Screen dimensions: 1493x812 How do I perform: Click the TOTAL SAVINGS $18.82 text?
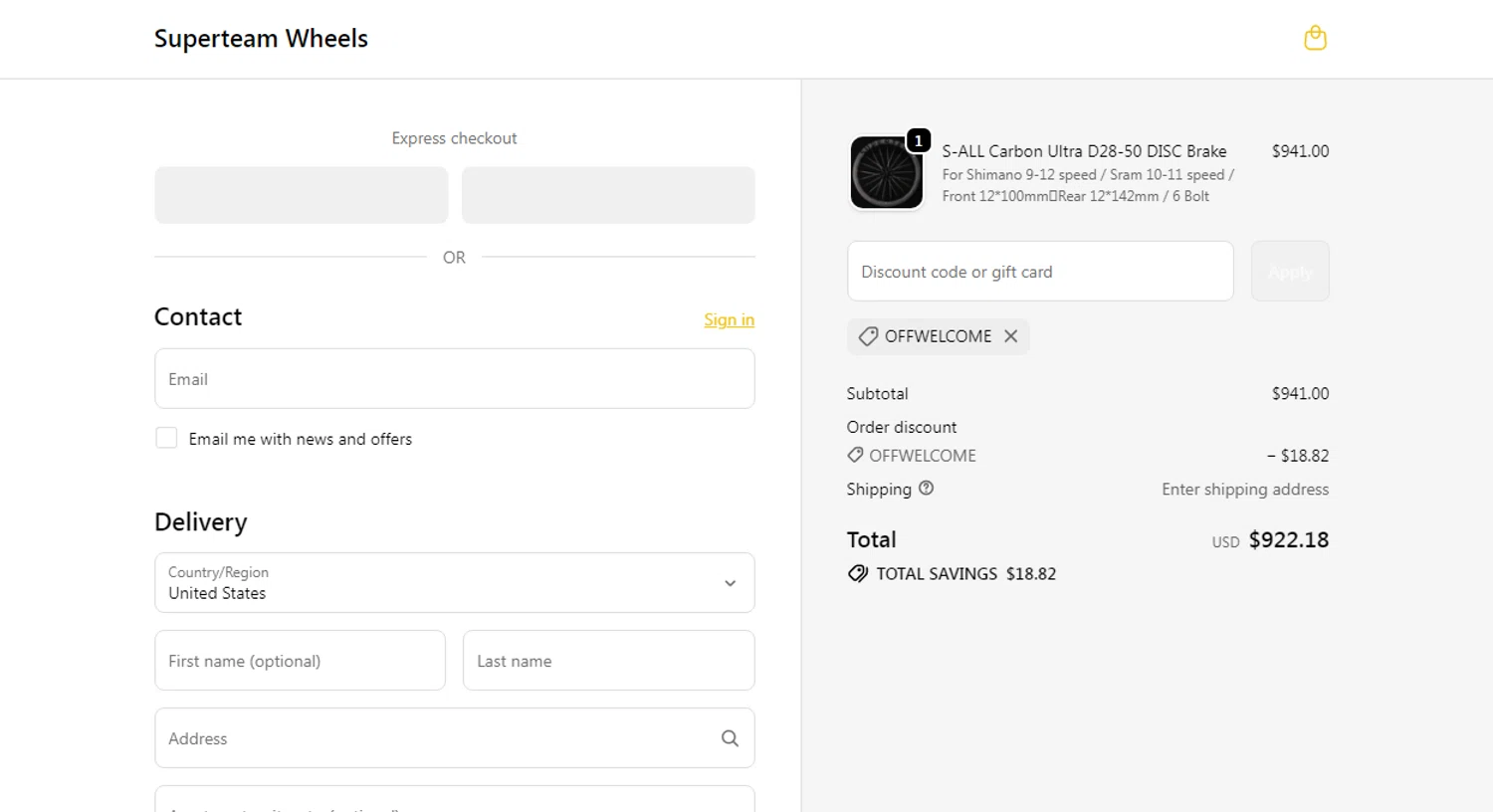tap(965, 574)
